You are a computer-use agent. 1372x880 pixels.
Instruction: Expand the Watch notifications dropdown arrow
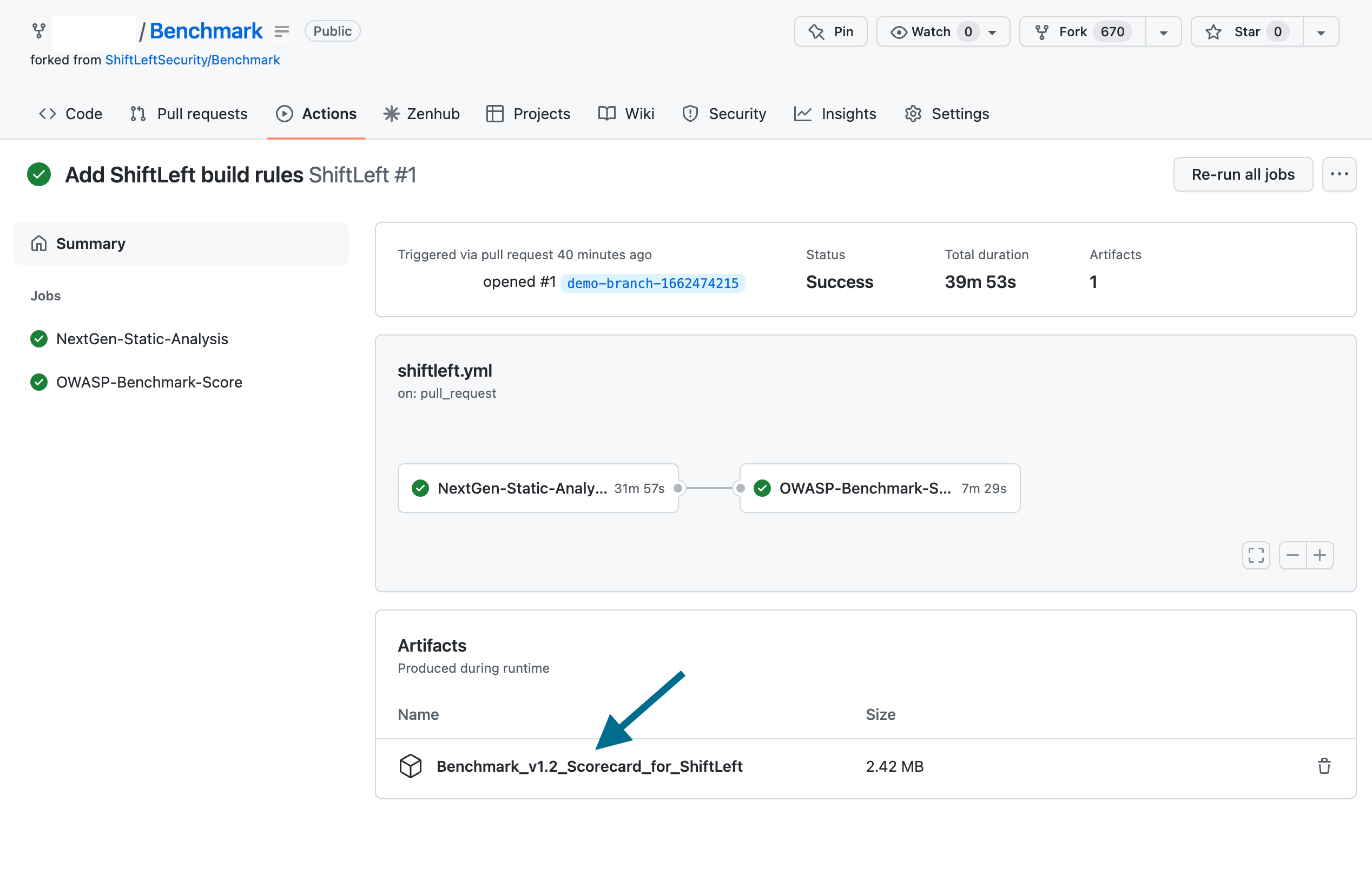tap(992, 32)
